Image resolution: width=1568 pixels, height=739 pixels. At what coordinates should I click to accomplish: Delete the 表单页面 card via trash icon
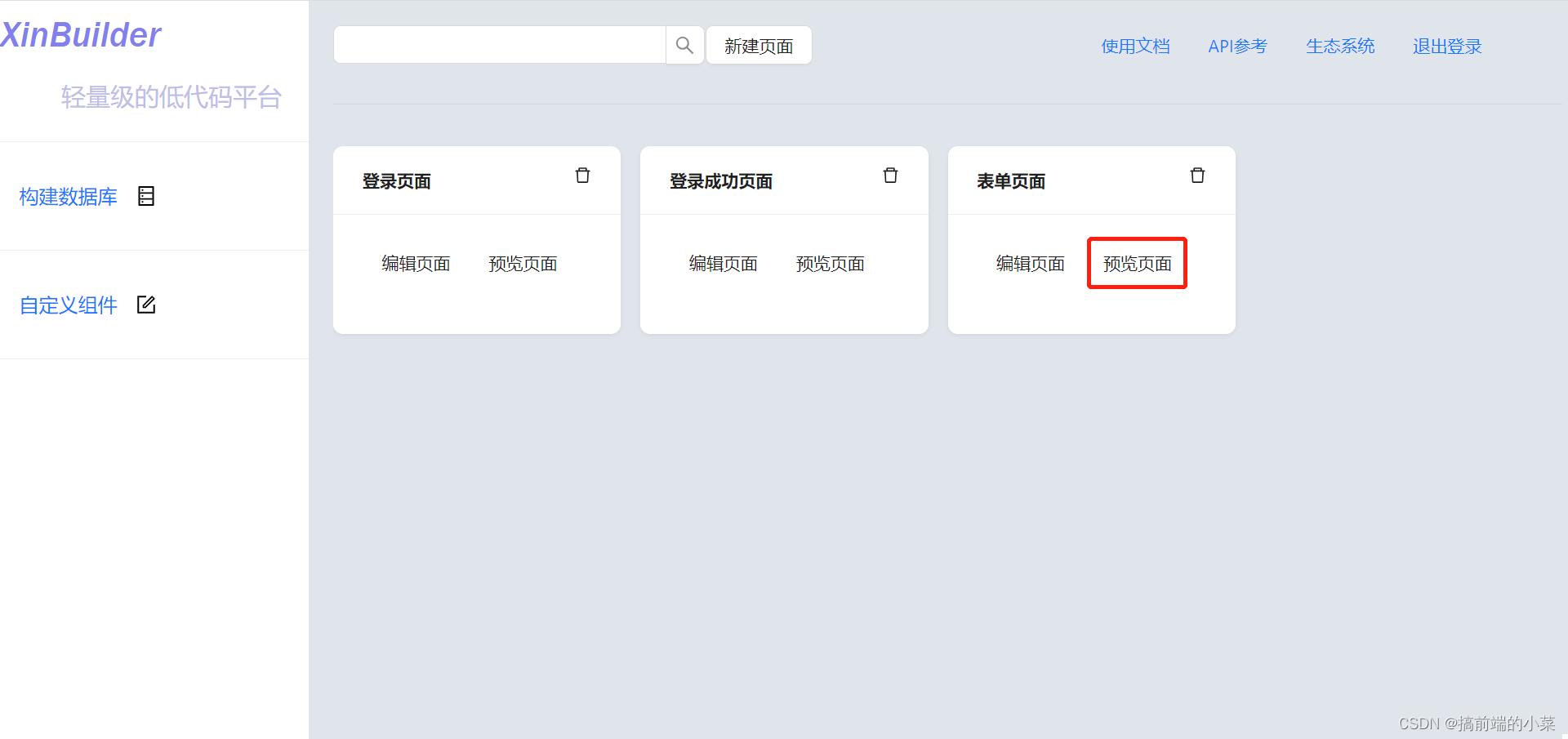click(x=1197, y=176)
